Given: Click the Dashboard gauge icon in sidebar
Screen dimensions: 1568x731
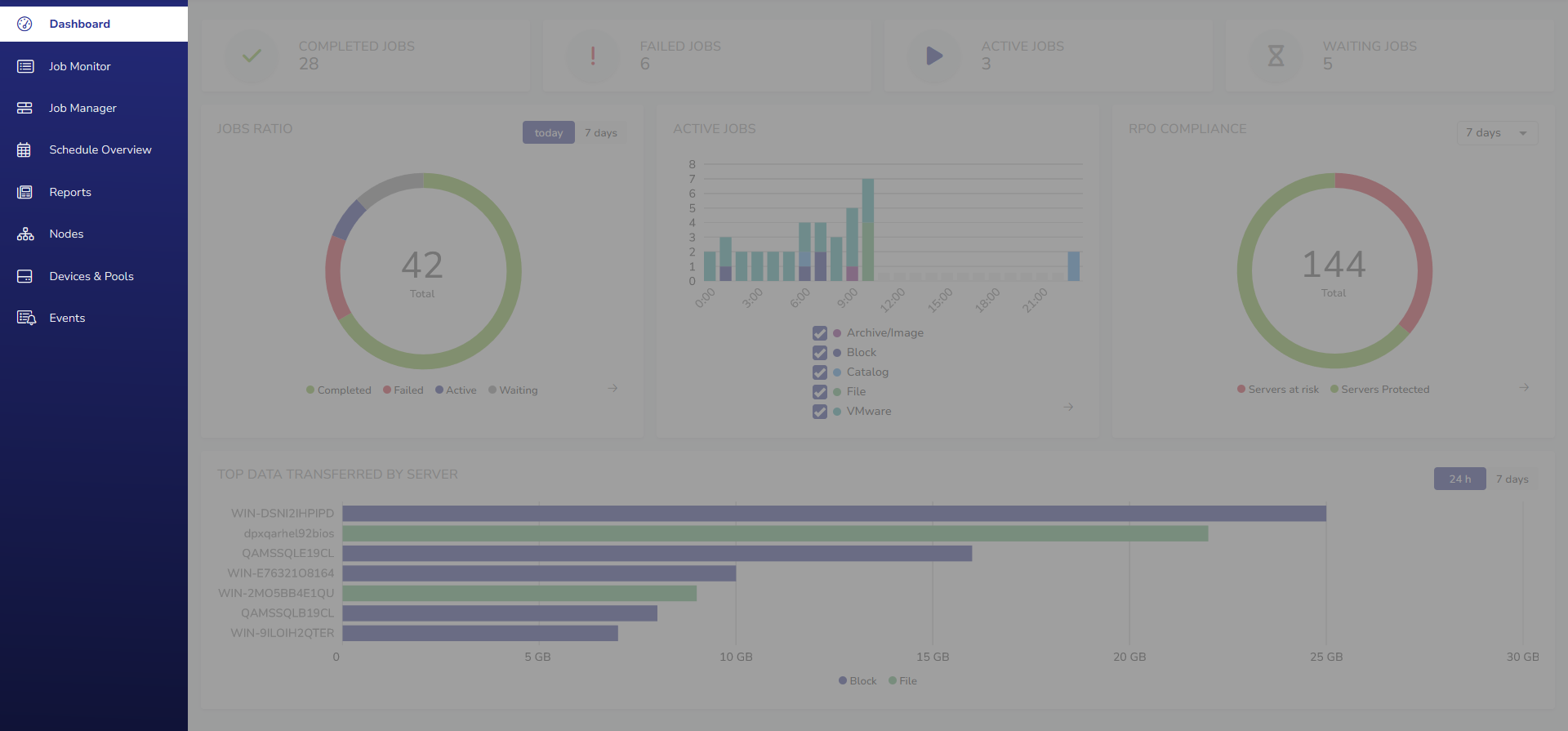Looking at the screenshot, I should [24, 24].
